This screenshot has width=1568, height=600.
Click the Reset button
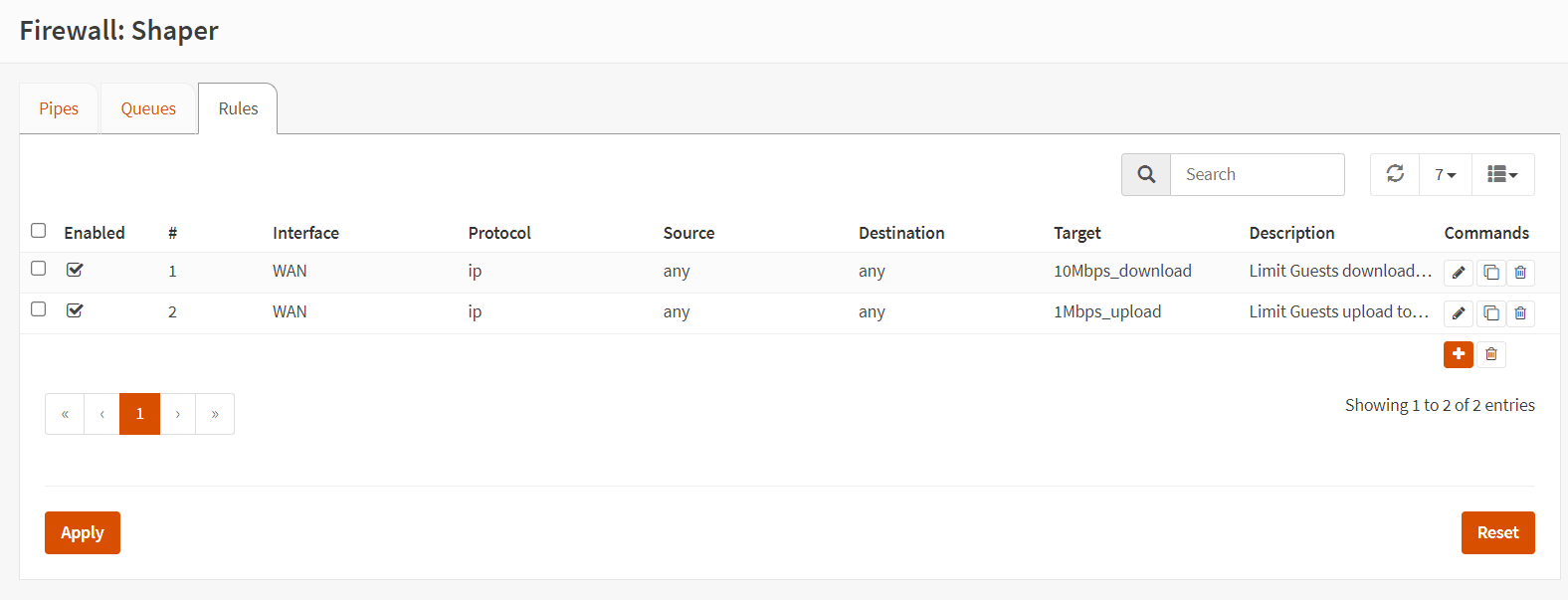point(1497,532)
